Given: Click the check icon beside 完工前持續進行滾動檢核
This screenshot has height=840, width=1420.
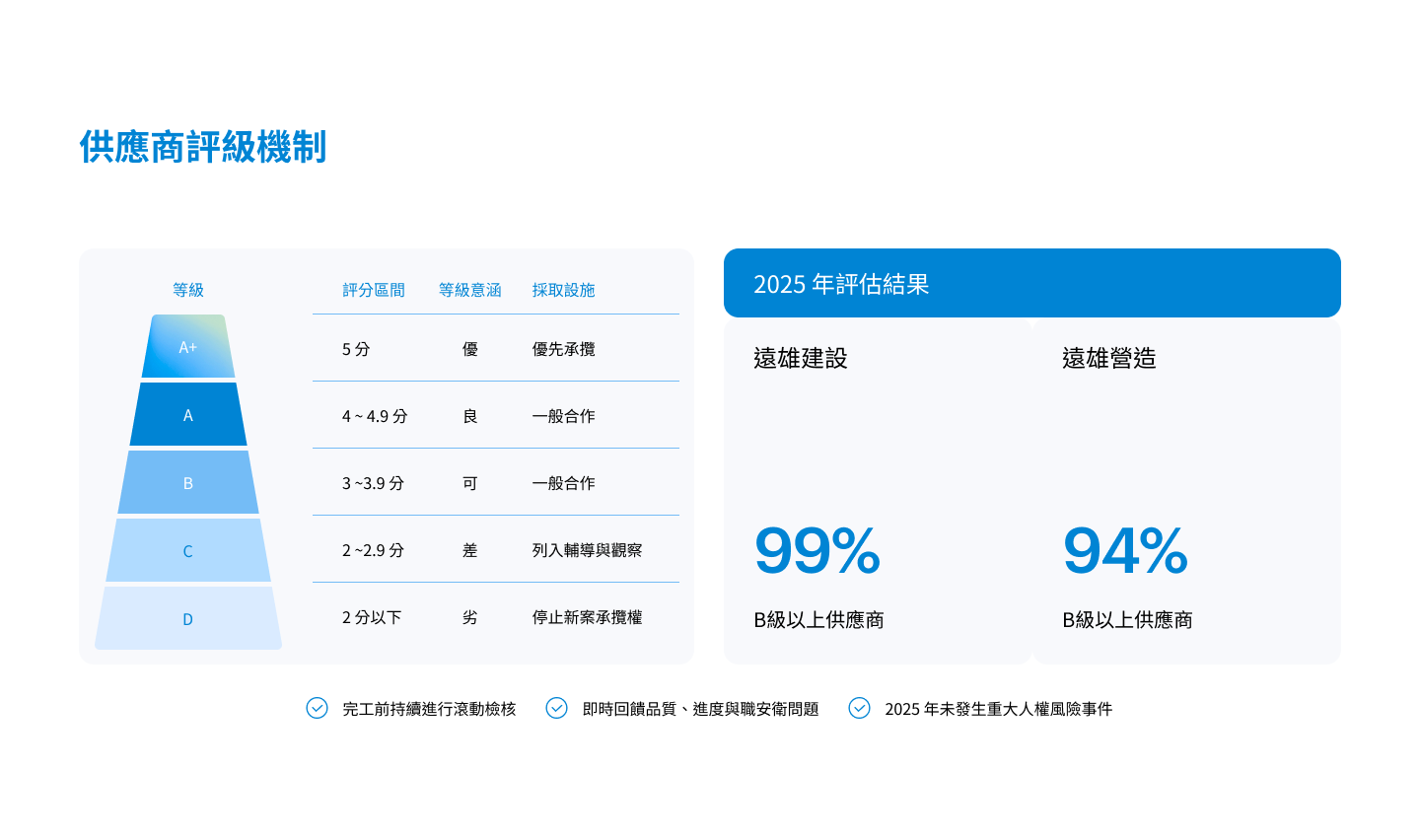Looking at the screenshot, I should point(317,708).
